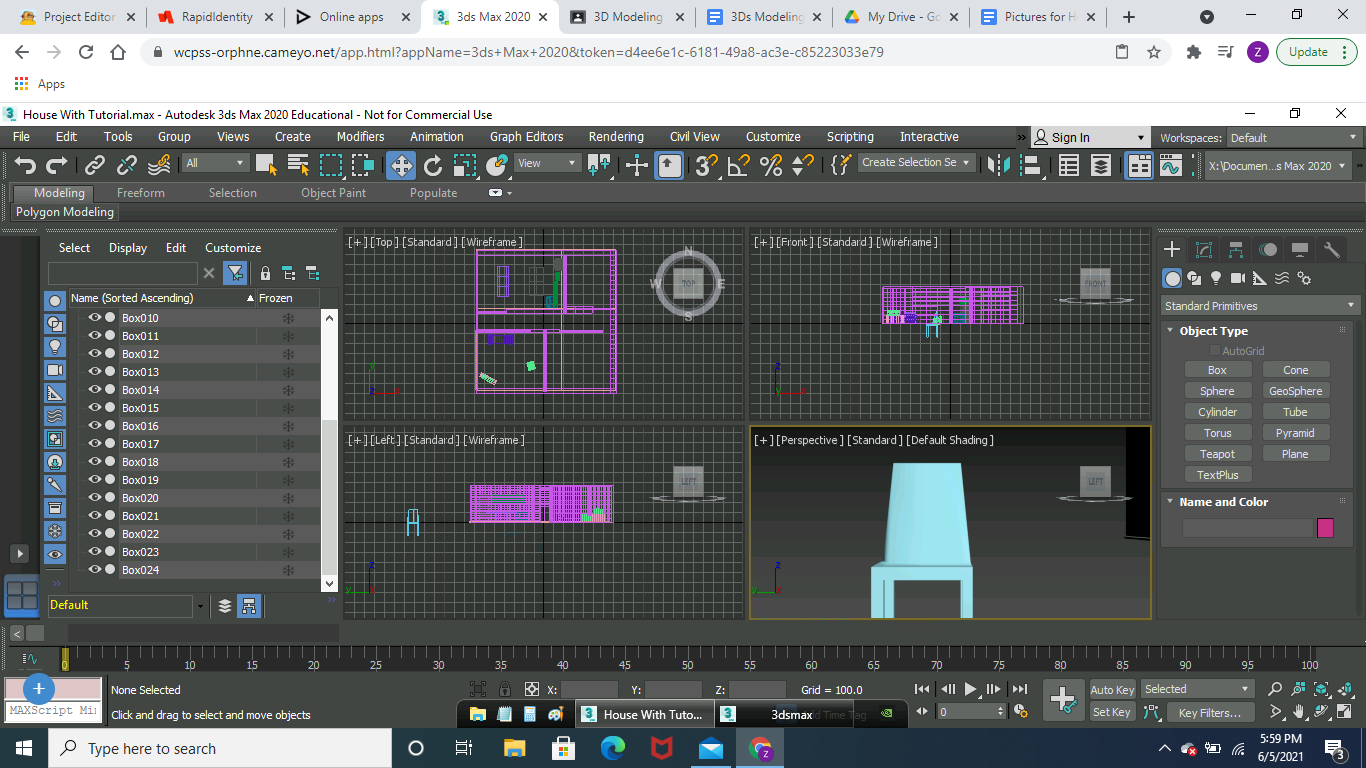Open the Workspaces Default dropdown
The width and height of the screenshot is (1366, 768).
tap(1293, 138)
